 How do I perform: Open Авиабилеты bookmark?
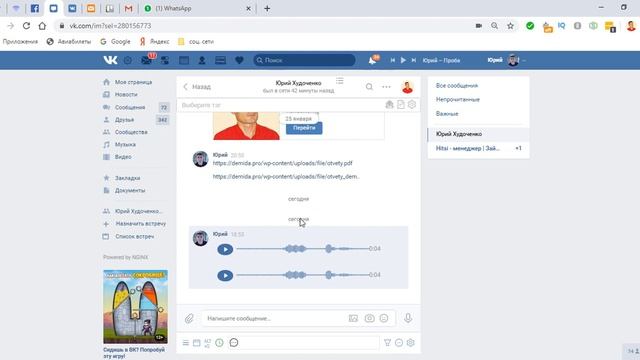pyautogui.click(x=69, y=42)
